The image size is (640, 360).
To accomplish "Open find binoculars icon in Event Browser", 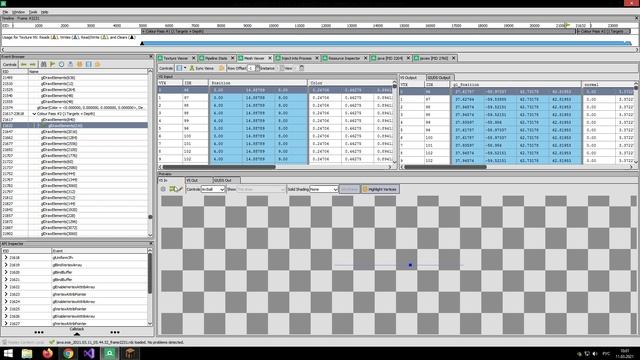I will click(44, 64).
